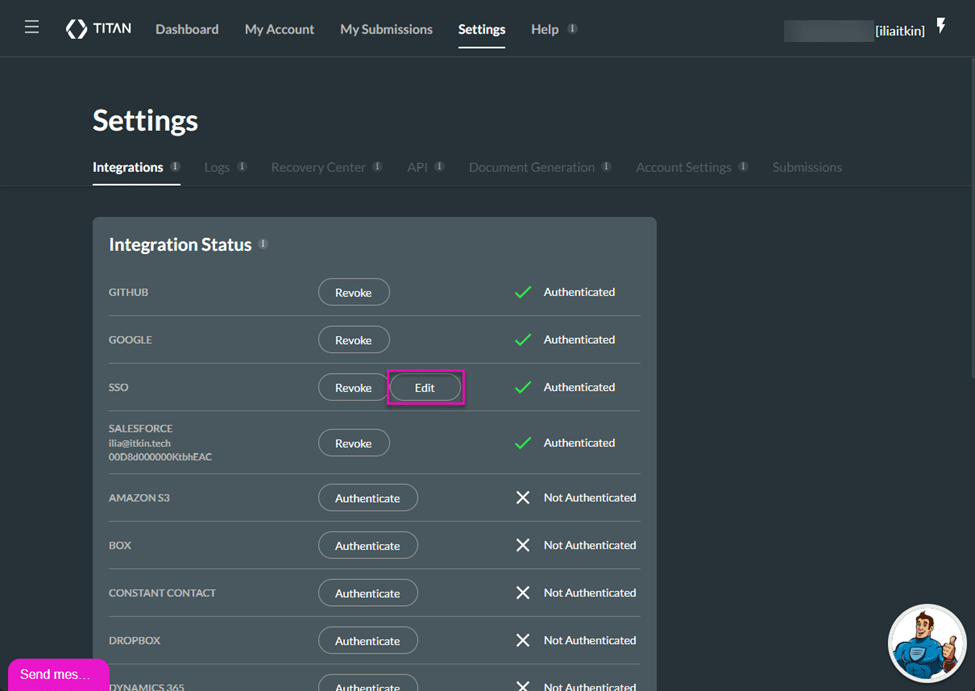Click the info icon beside Logs tab
975x691 pixels.
pyautogui.click(x=243, y=166)
